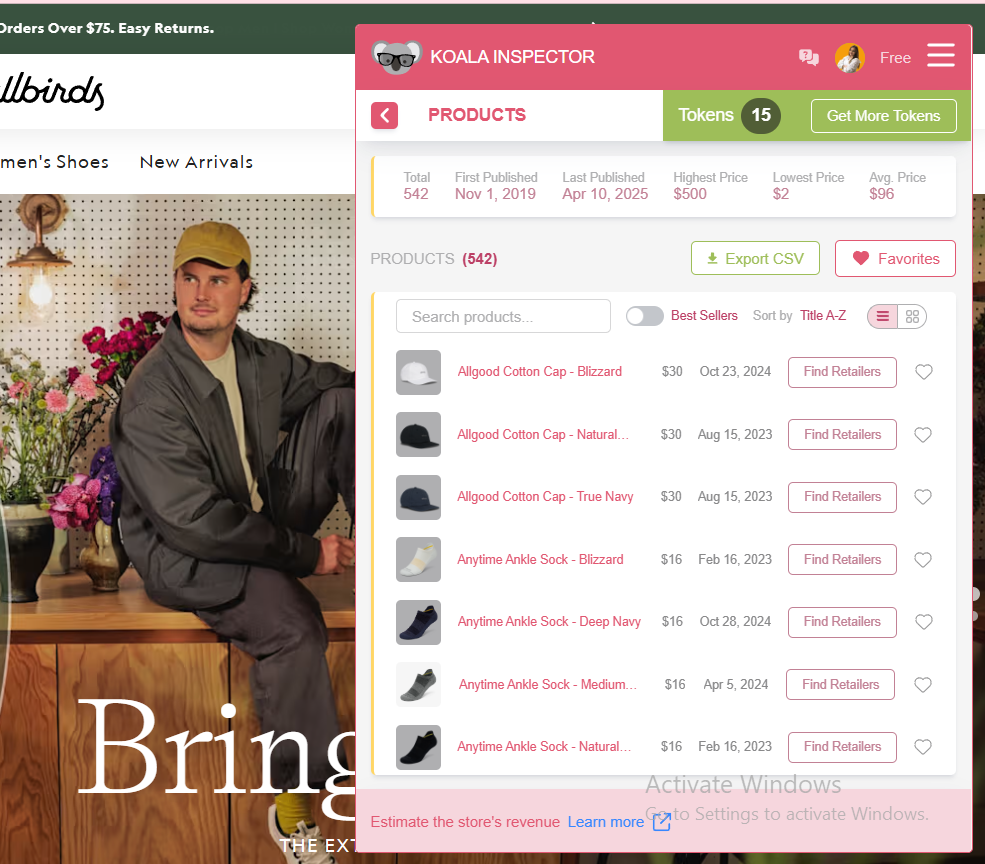Switch to grid view layout
Viewport: 985px width, 864px height.
[912, 317]
